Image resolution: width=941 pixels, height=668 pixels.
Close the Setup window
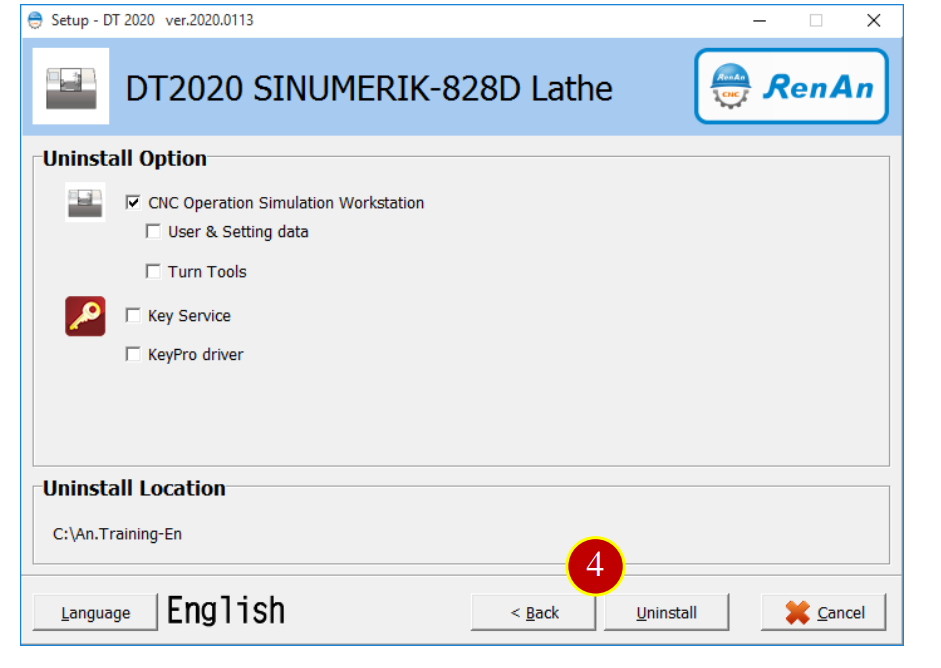point(873,20)
